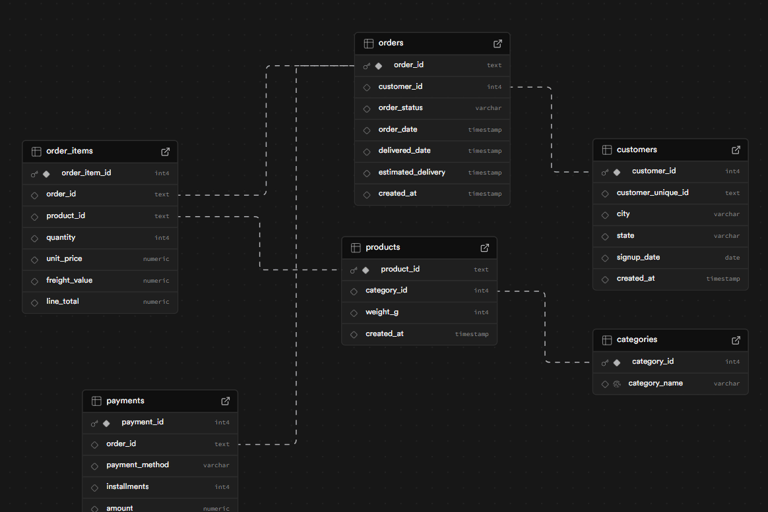Click the table grid icon beside customers
Screen dimensions: 768x512
click(x=607, y=150)
